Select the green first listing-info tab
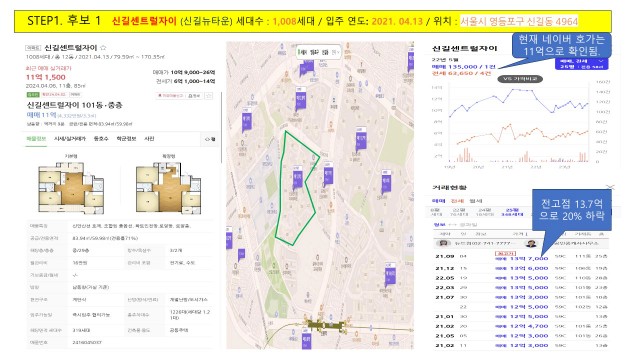Image resolution: width=640 pixels, height=360 pixels. tap(36, 139)
